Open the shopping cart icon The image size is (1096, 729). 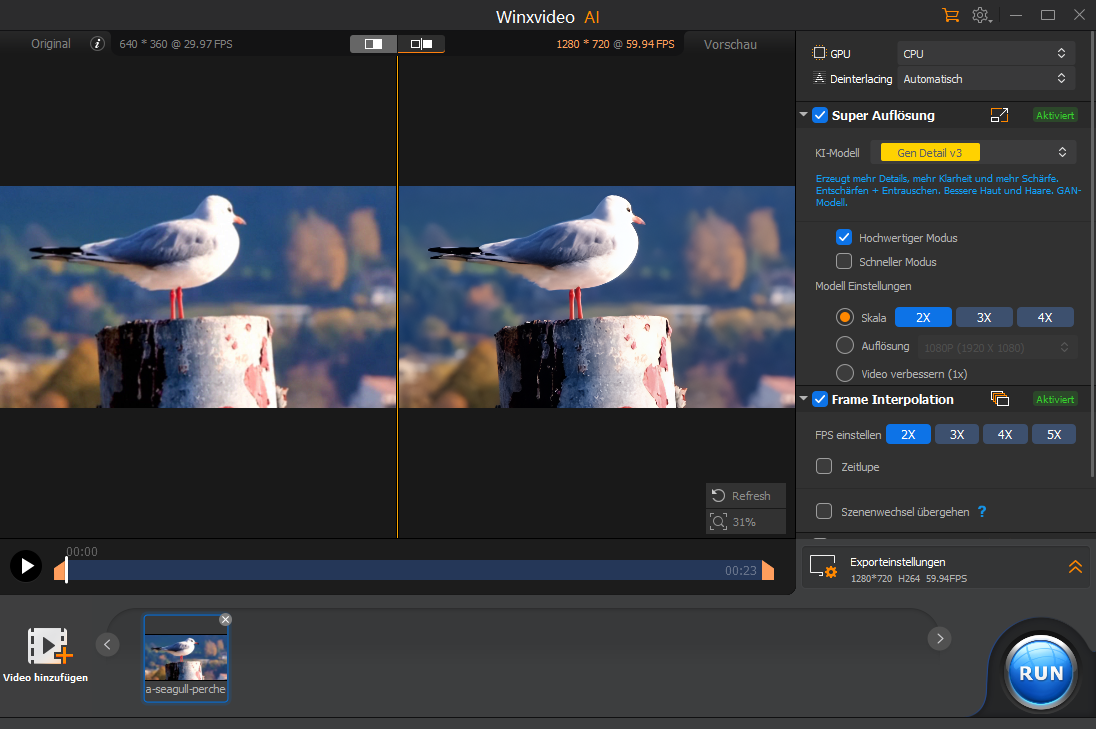(950, 15)
